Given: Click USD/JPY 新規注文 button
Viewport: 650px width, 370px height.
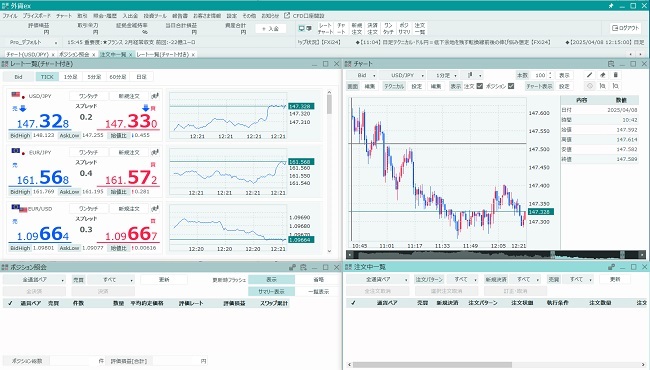Looking at the screenshot, I should point(129,96).
